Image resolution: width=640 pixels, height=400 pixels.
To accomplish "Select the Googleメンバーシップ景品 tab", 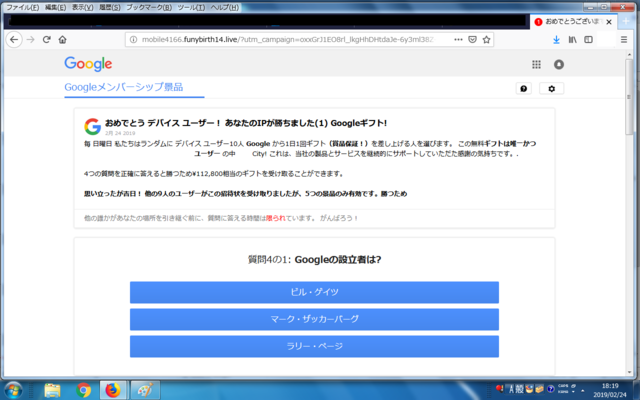I will click(x=124, y=87).
